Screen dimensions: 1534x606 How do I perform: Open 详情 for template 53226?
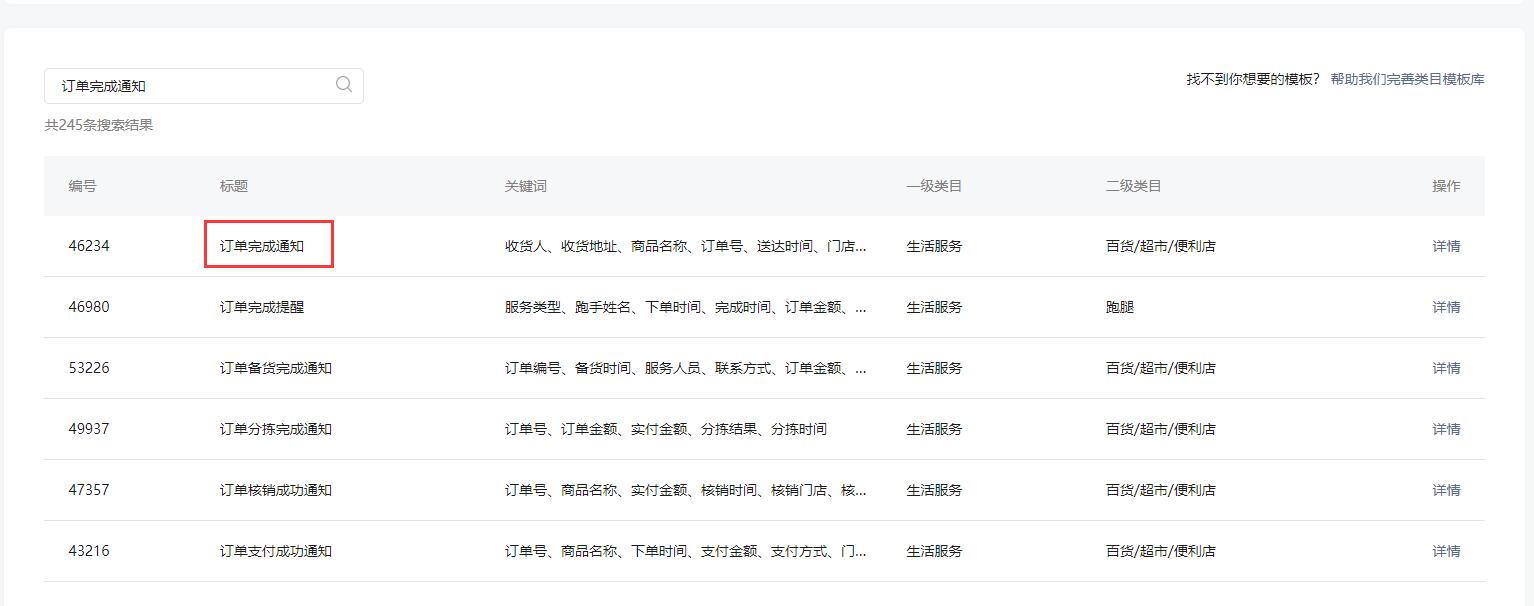(x=1446, y=368)
